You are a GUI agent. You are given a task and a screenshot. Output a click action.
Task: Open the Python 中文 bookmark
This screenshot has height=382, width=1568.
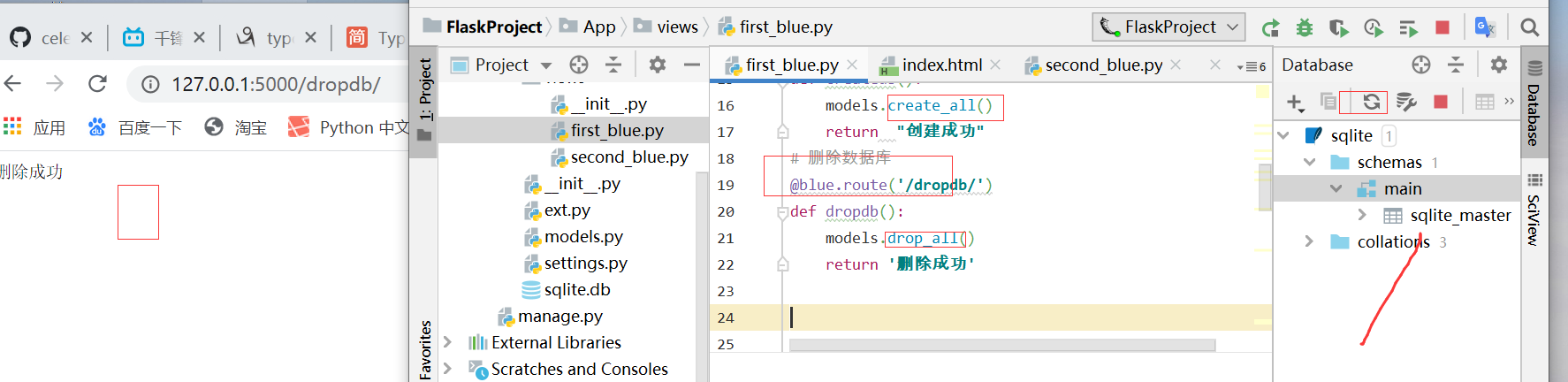coord(347,127)
